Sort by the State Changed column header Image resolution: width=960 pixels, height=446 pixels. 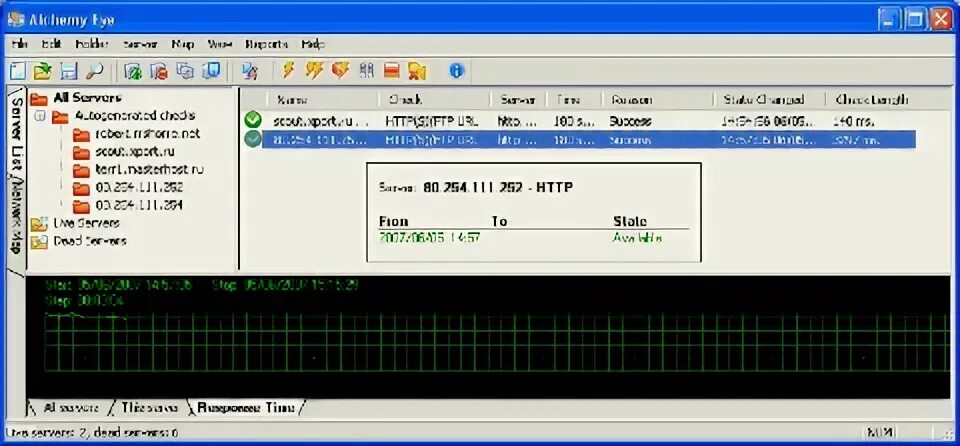[770, 99]
